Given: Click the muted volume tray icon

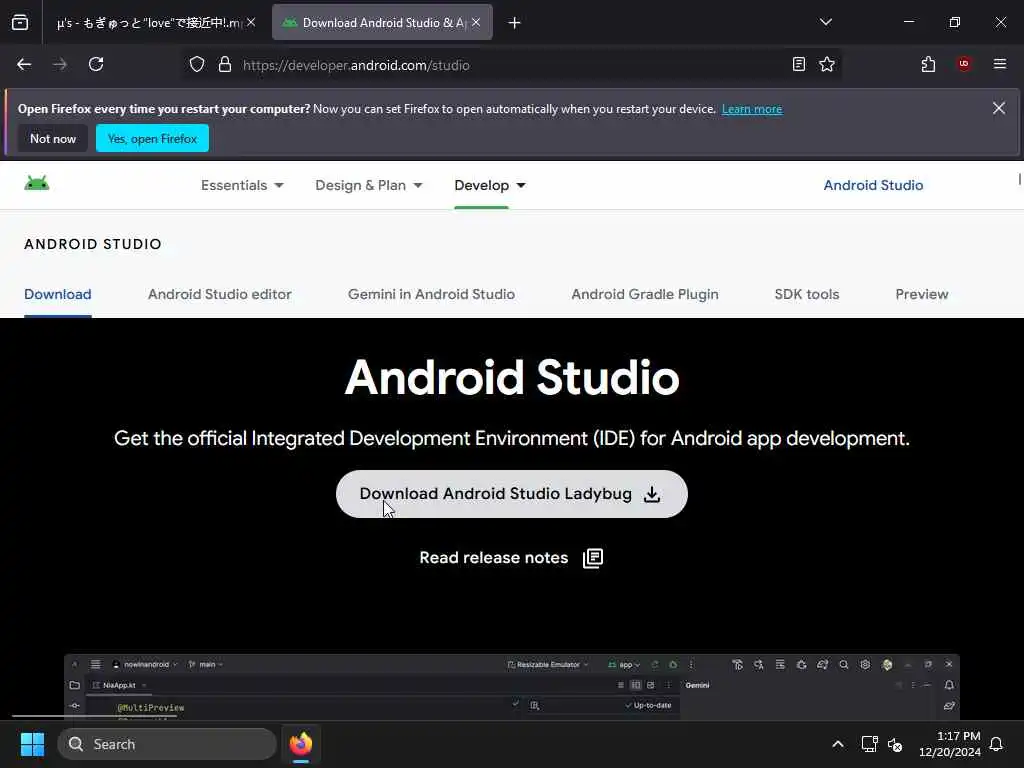Looking at the screenshot, I should [x=895, y=744].
